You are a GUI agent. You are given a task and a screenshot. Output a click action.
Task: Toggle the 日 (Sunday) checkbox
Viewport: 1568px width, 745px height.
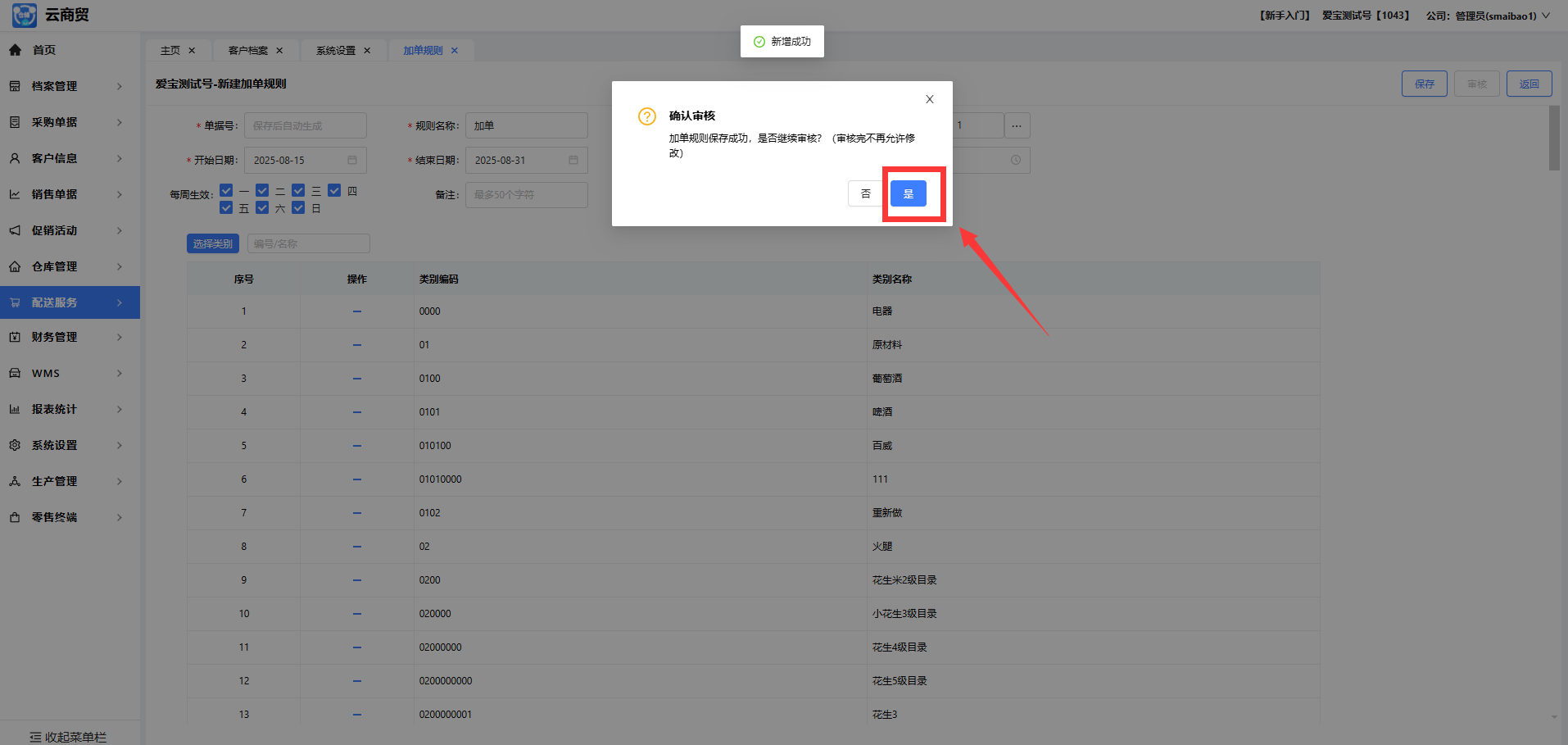[x=299, y=208]
